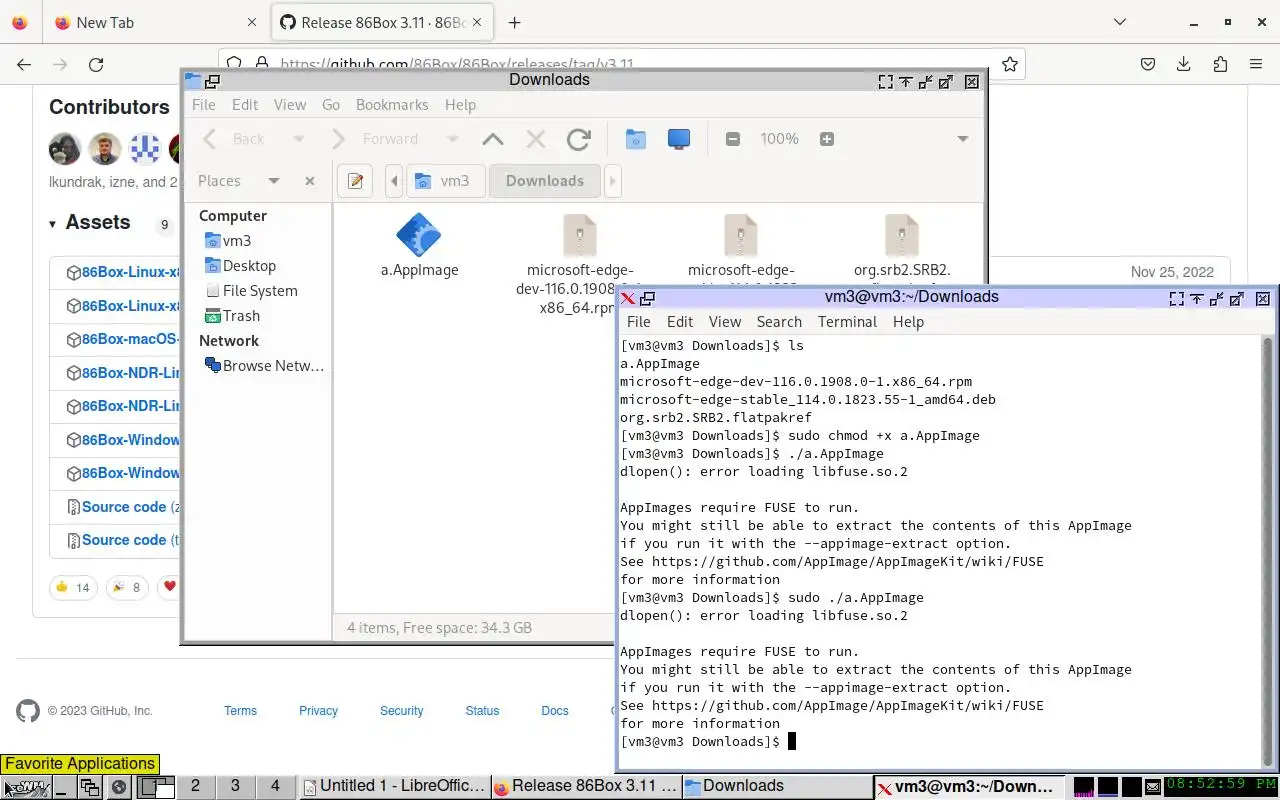Viewport: 1280px width, 800px height.
Task: Open the view mode dropdown arrow in file manager toolbar
Action: 963,139
